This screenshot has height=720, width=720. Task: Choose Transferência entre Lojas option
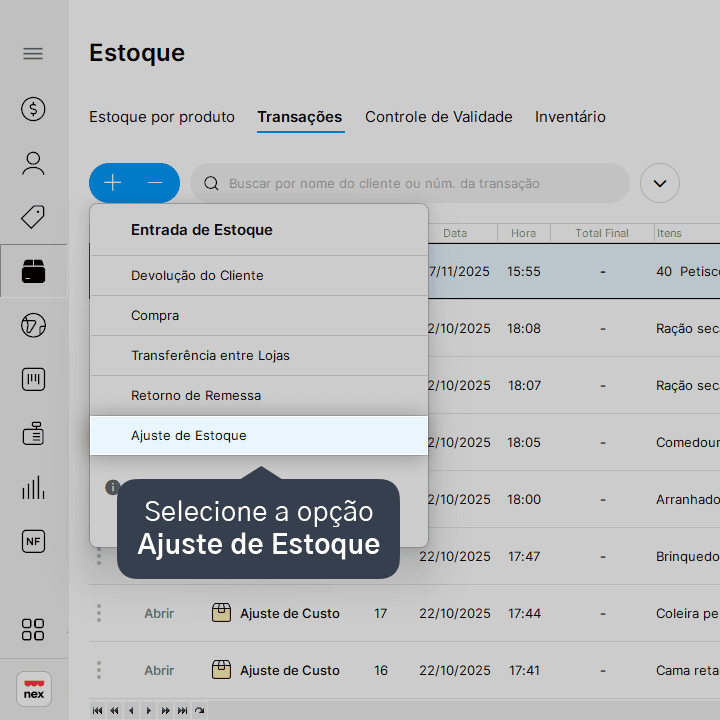(259, 355)
